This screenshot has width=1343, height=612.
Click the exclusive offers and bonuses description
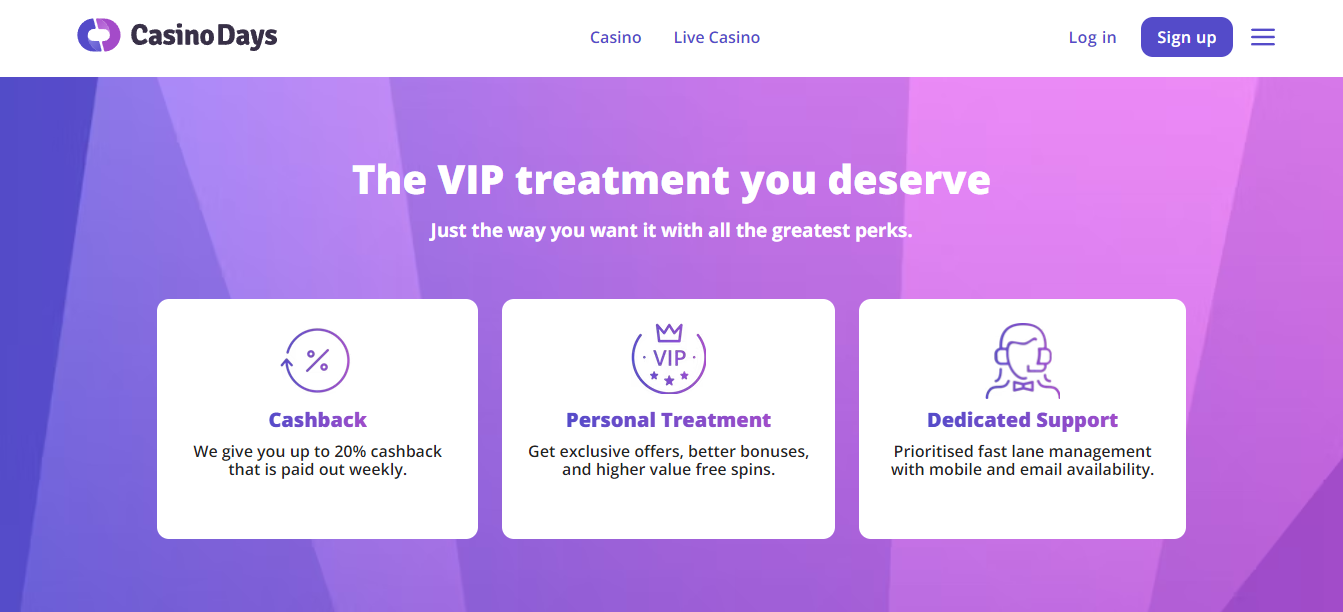point(669,460)
